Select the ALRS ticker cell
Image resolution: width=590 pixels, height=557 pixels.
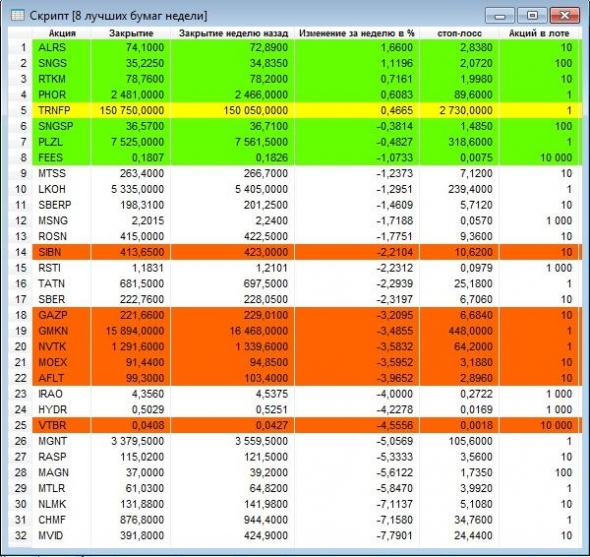click(62, 47)
